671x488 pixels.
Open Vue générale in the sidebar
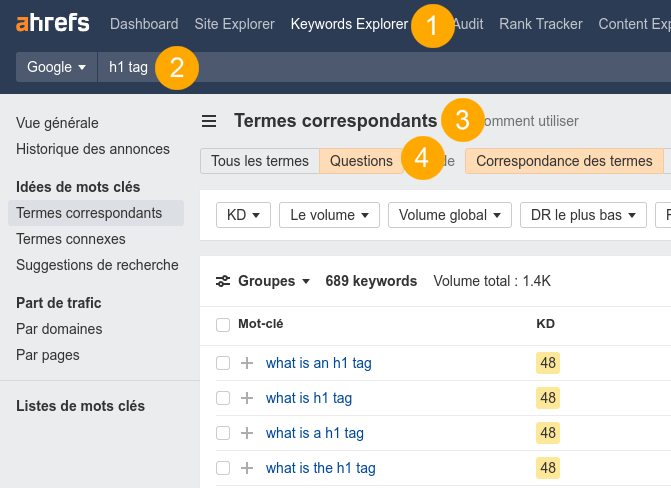click(57, 123)
